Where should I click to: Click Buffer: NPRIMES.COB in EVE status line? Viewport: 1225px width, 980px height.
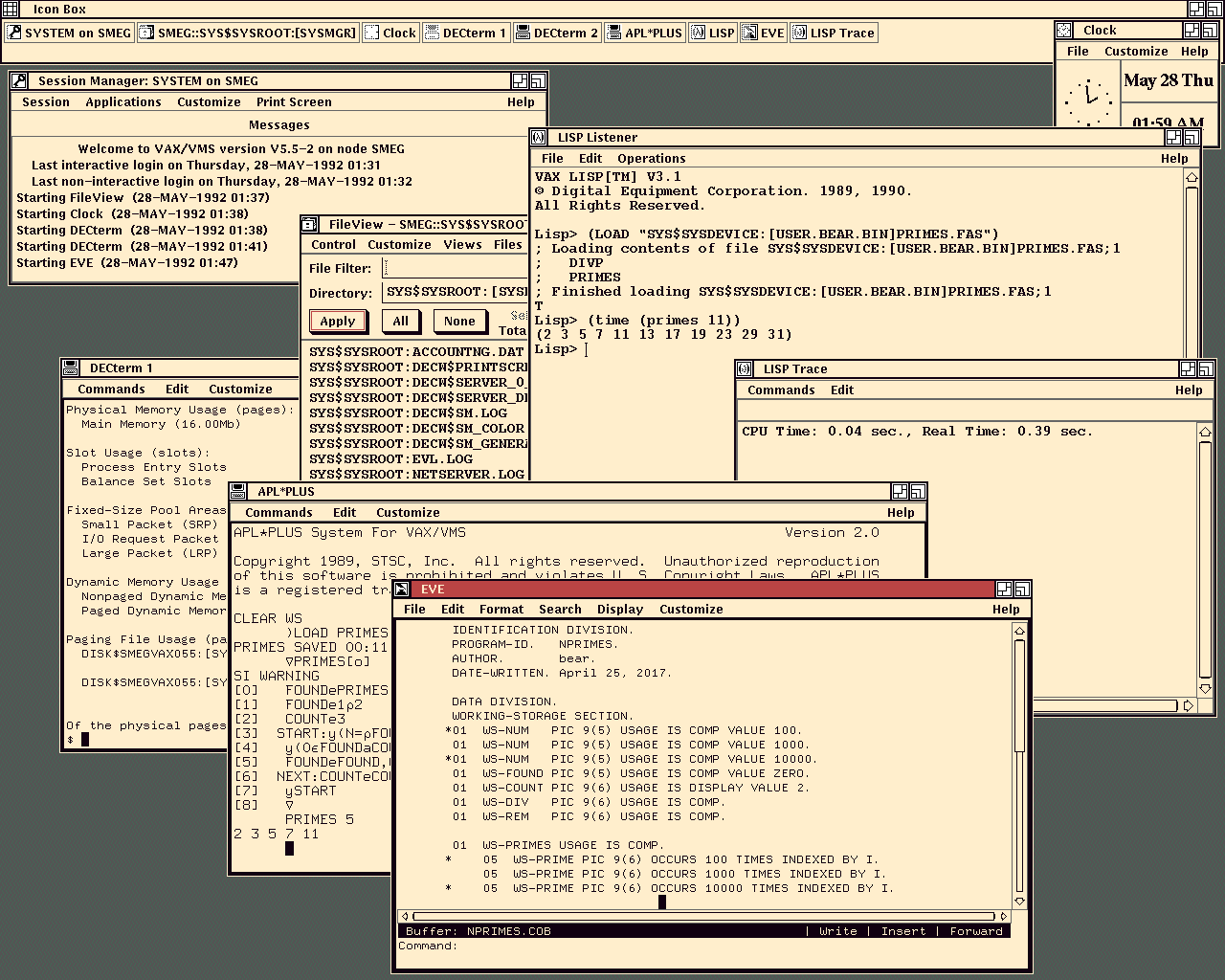pyautogui.click(x=479, y=931)
